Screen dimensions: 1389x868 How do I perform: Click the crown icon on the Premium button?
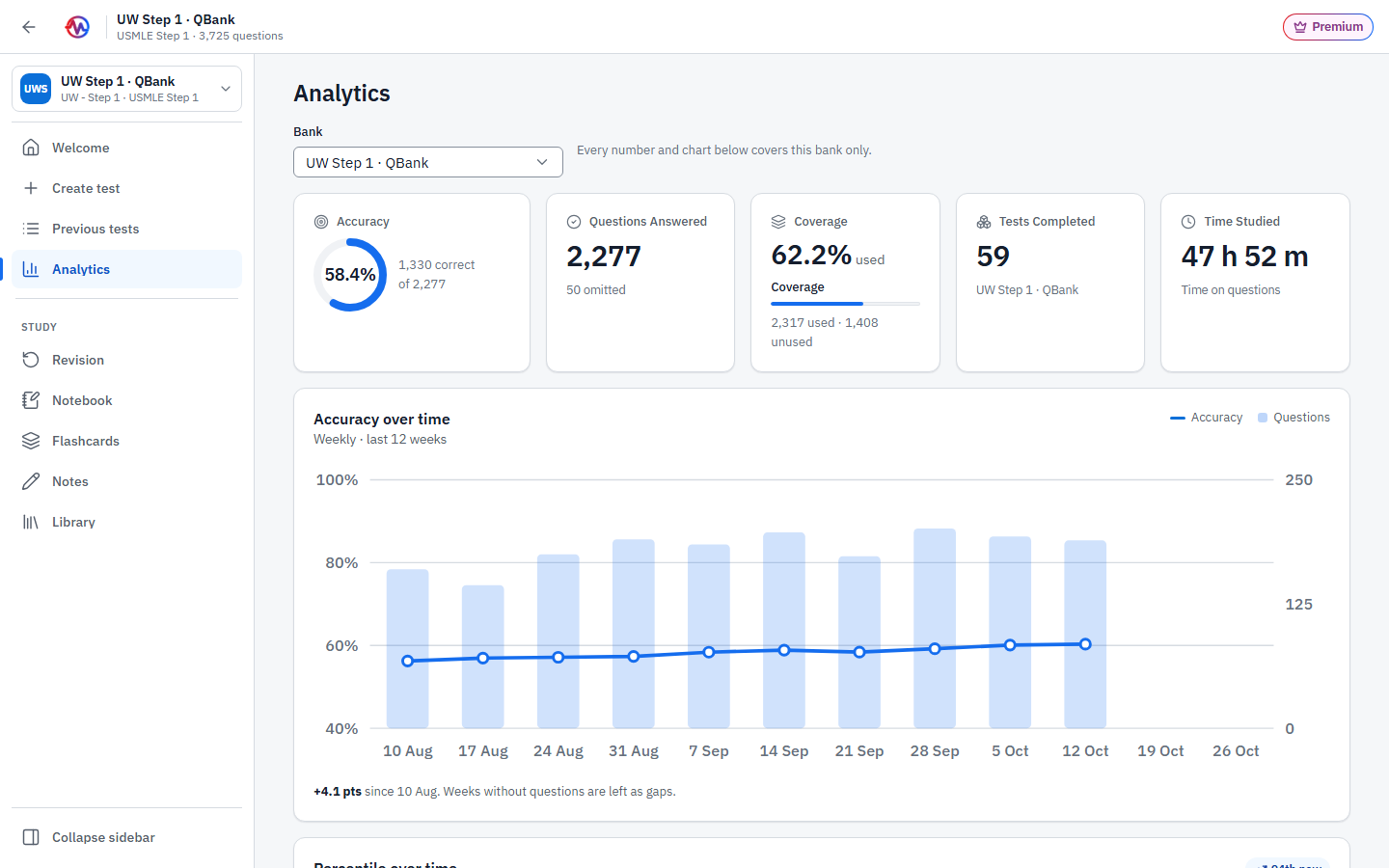[1300, 27]
